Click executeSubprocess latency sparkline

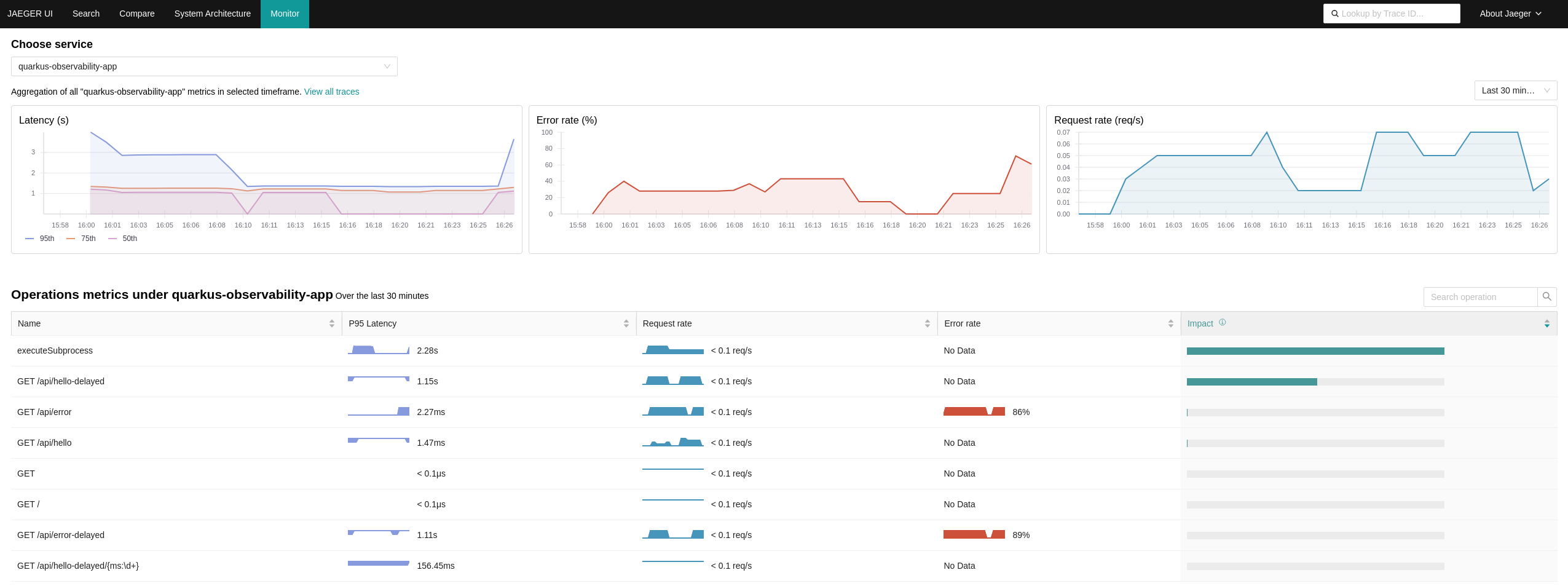[x=379, y=350]
